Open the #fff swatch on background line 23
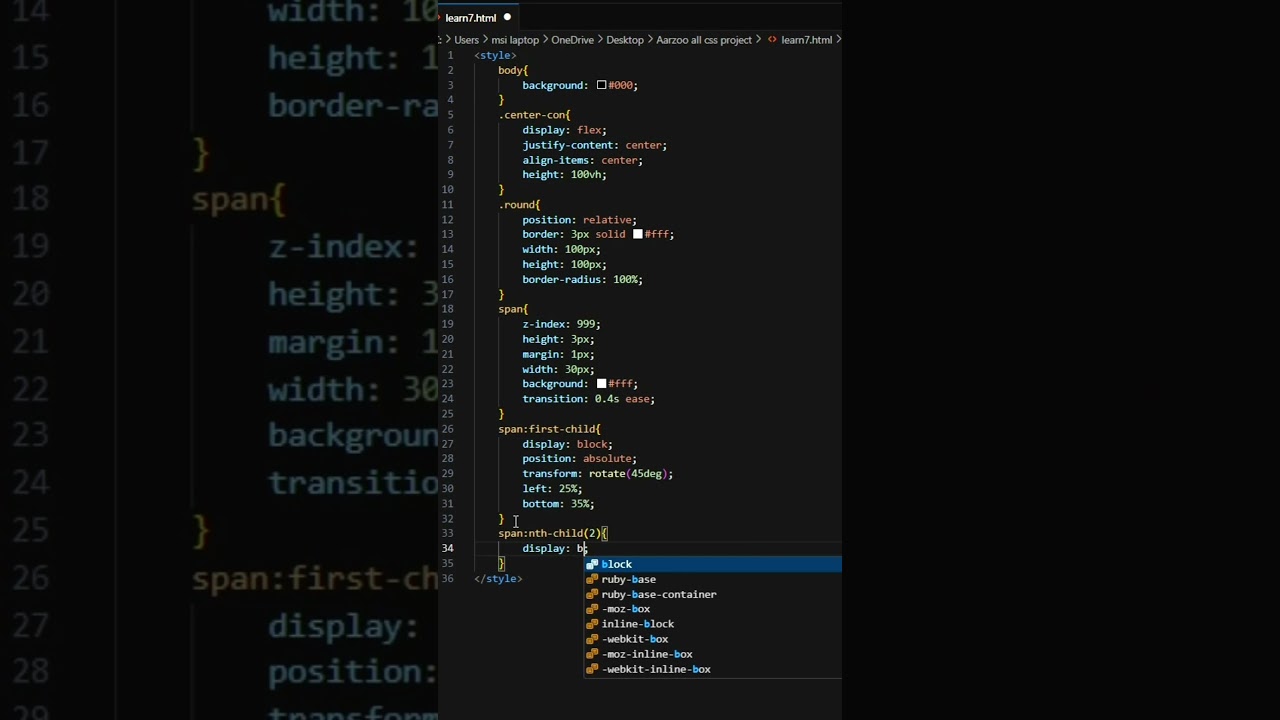This screenshot has height=720, width=1280. point(601,384)
